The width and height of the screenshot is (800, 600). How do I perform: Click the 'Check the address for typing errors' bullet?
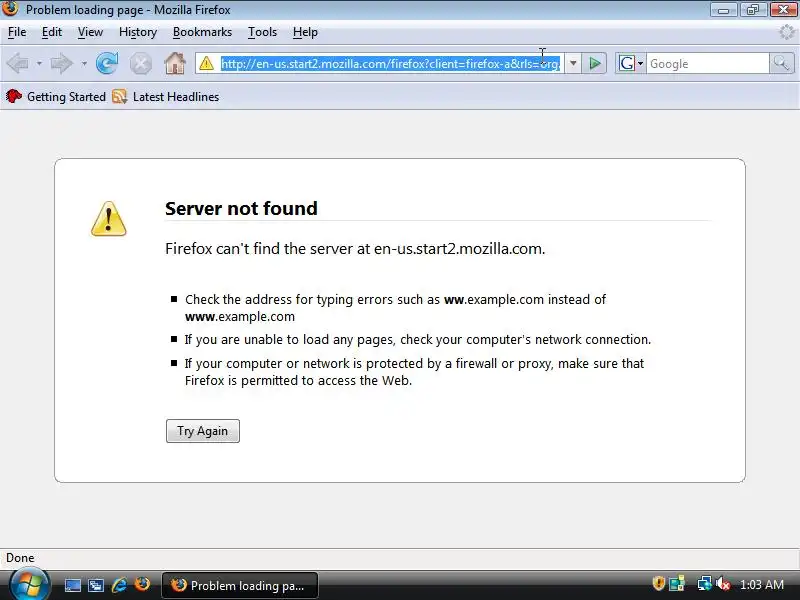pyautogui.click(x=395, y=308)
